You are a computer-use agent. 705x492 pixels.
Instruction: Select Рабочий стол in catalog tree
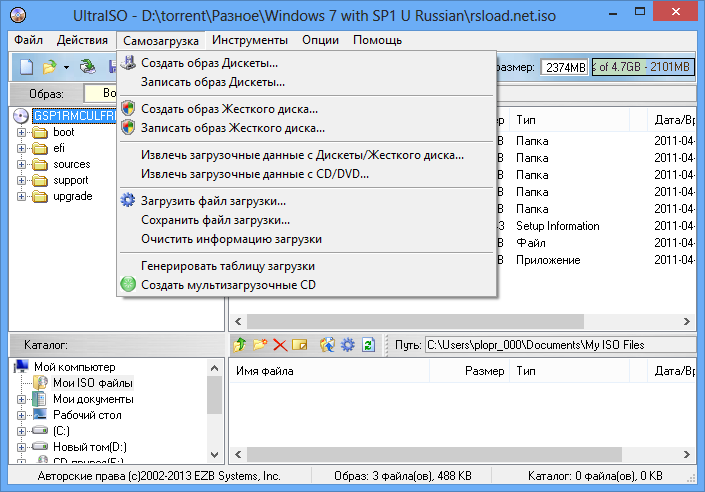(87, 415)
